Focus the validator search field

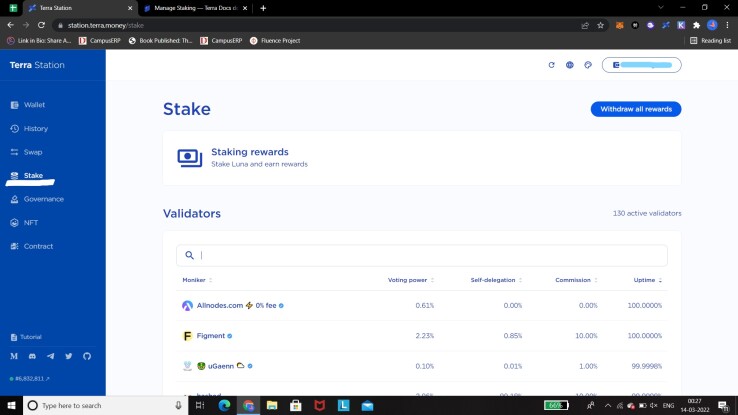pos(422,255)
